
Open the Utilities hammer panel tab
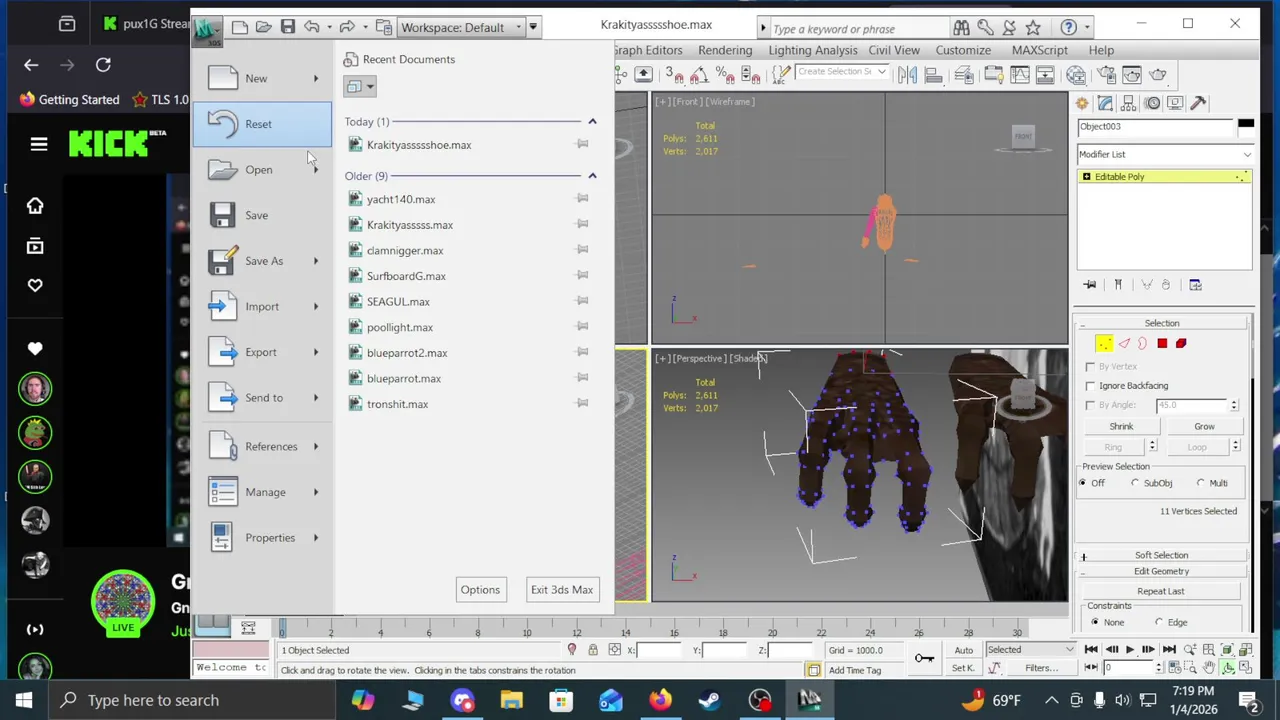1199,103
